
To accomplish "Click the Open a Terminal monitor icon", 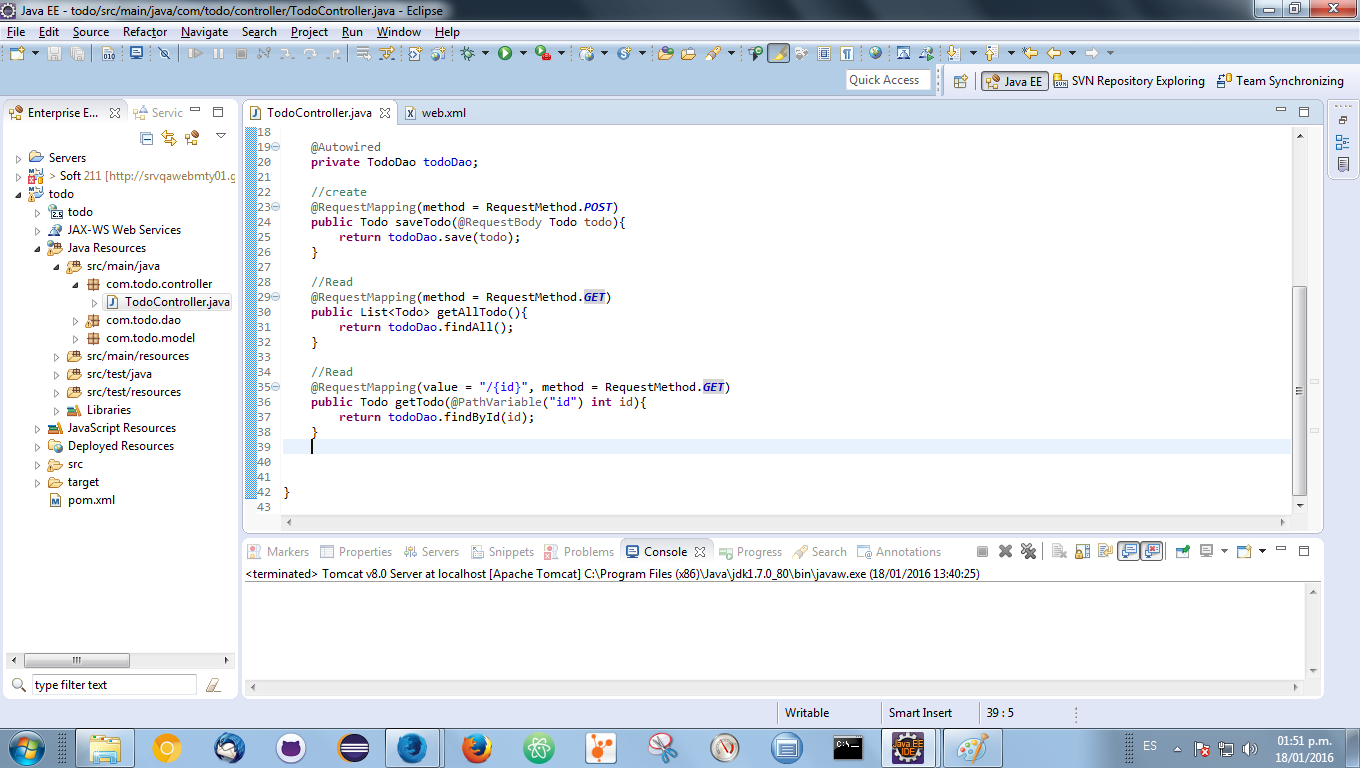I will tap(136, 53).
